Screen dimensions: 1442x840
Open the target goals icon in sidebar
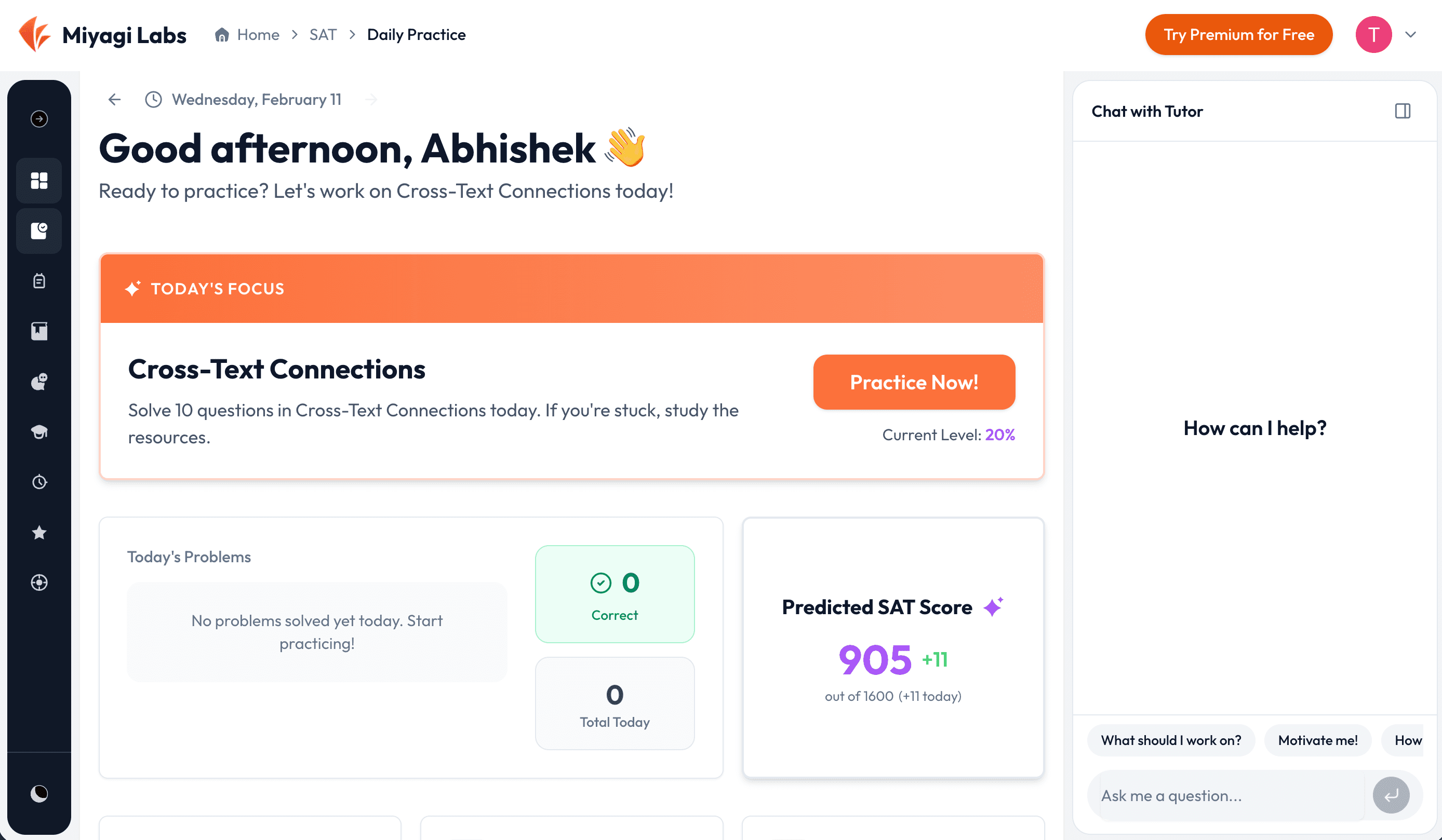click(38, 582)
